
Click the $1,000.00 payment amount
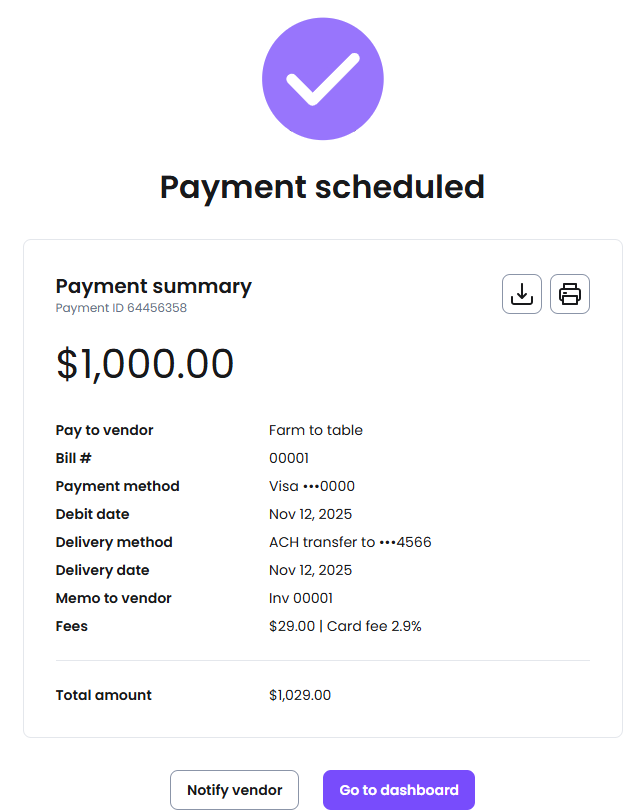coord(145,364)
